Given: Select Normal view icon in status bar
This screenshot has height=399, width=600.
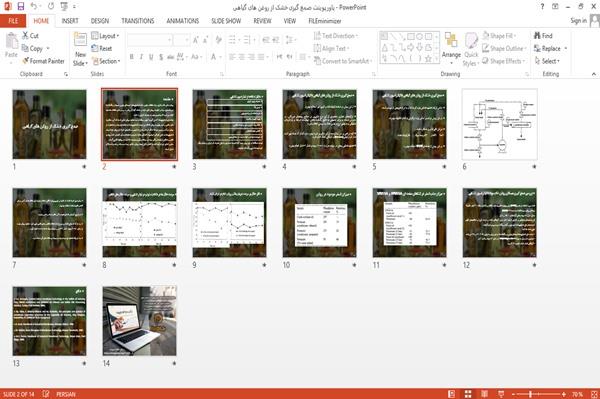Looking at the screenshot, I should tap(452, 394).
